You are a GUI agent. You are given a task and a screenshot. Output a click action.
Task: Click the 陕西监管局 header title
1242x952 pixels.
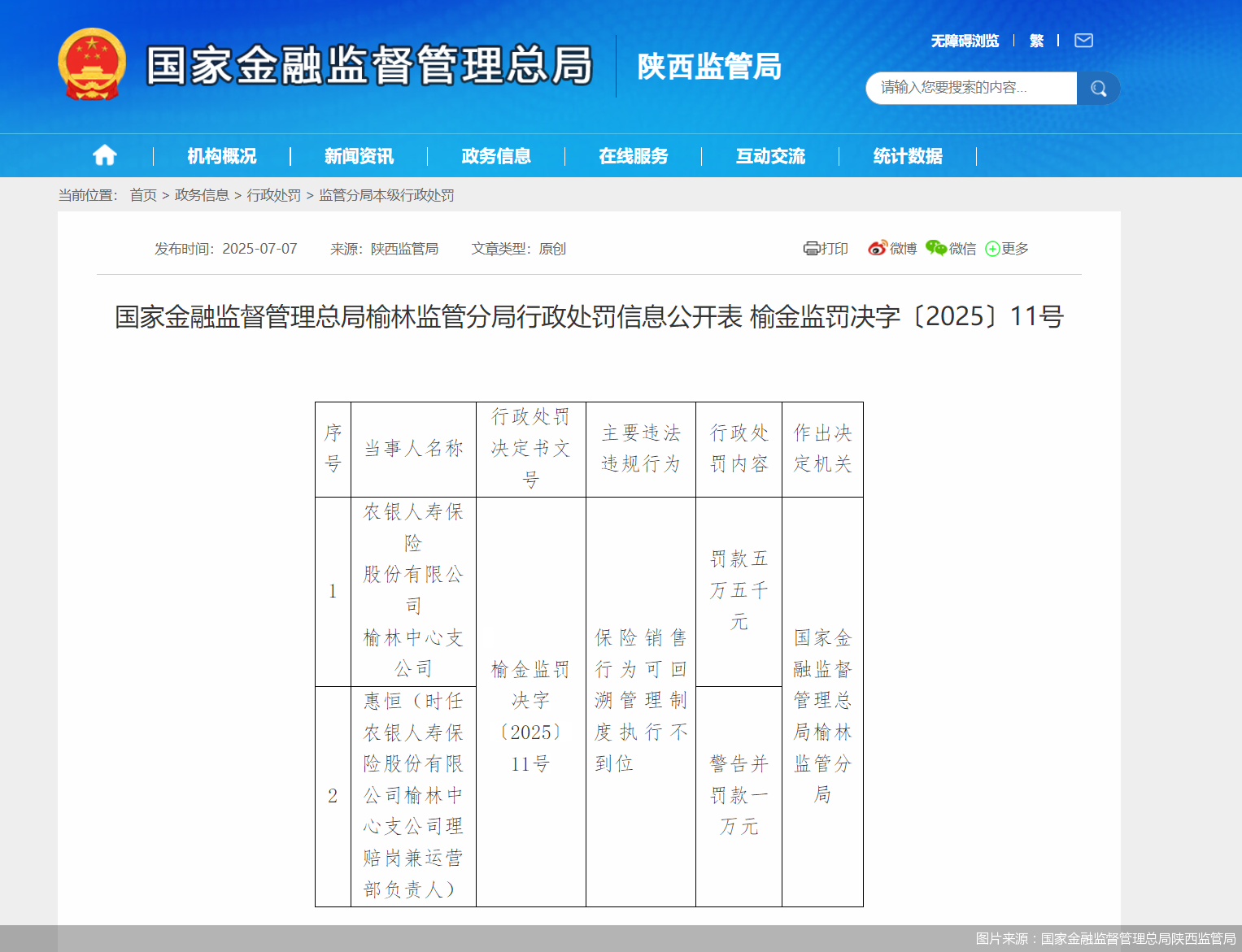point(709,67)
